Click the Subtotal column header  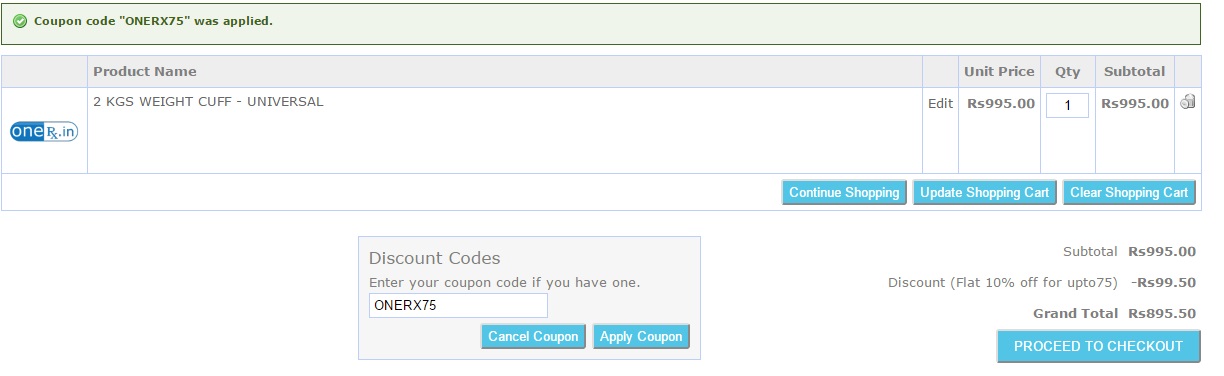tap(1134, 71)
